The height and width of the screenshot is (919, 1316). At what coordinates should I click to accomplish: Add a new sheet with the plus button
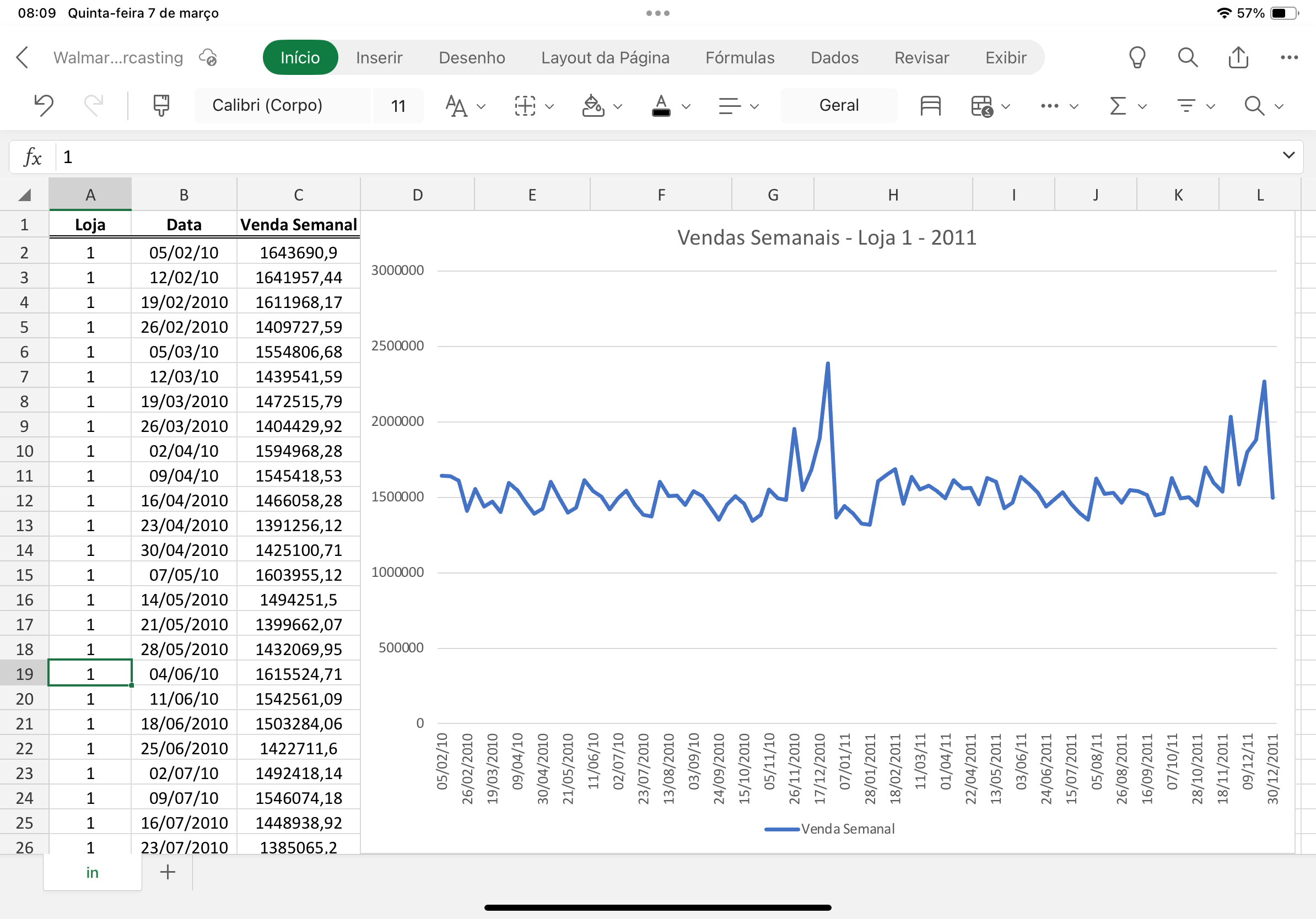coord(168,872)
